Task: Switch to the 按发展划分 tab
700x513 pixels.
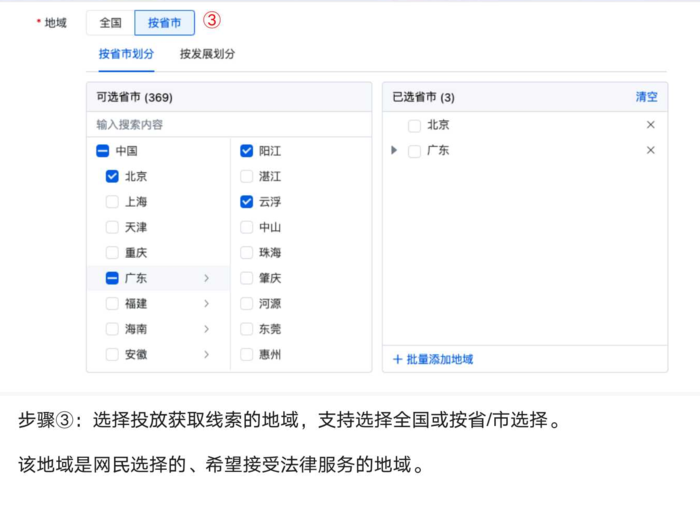Action: pos(207,54)
